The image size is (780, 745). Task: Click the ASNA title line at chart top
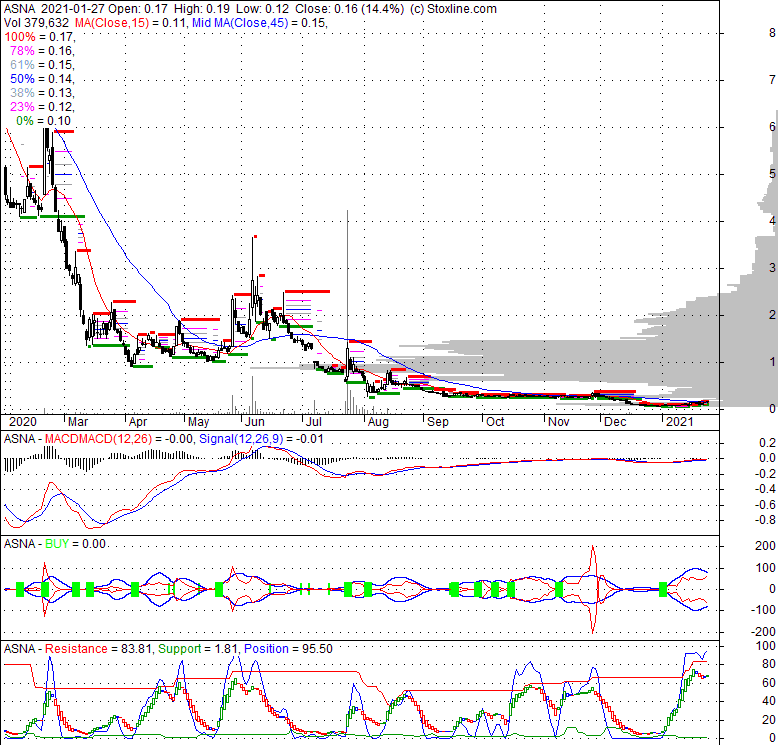250,8
